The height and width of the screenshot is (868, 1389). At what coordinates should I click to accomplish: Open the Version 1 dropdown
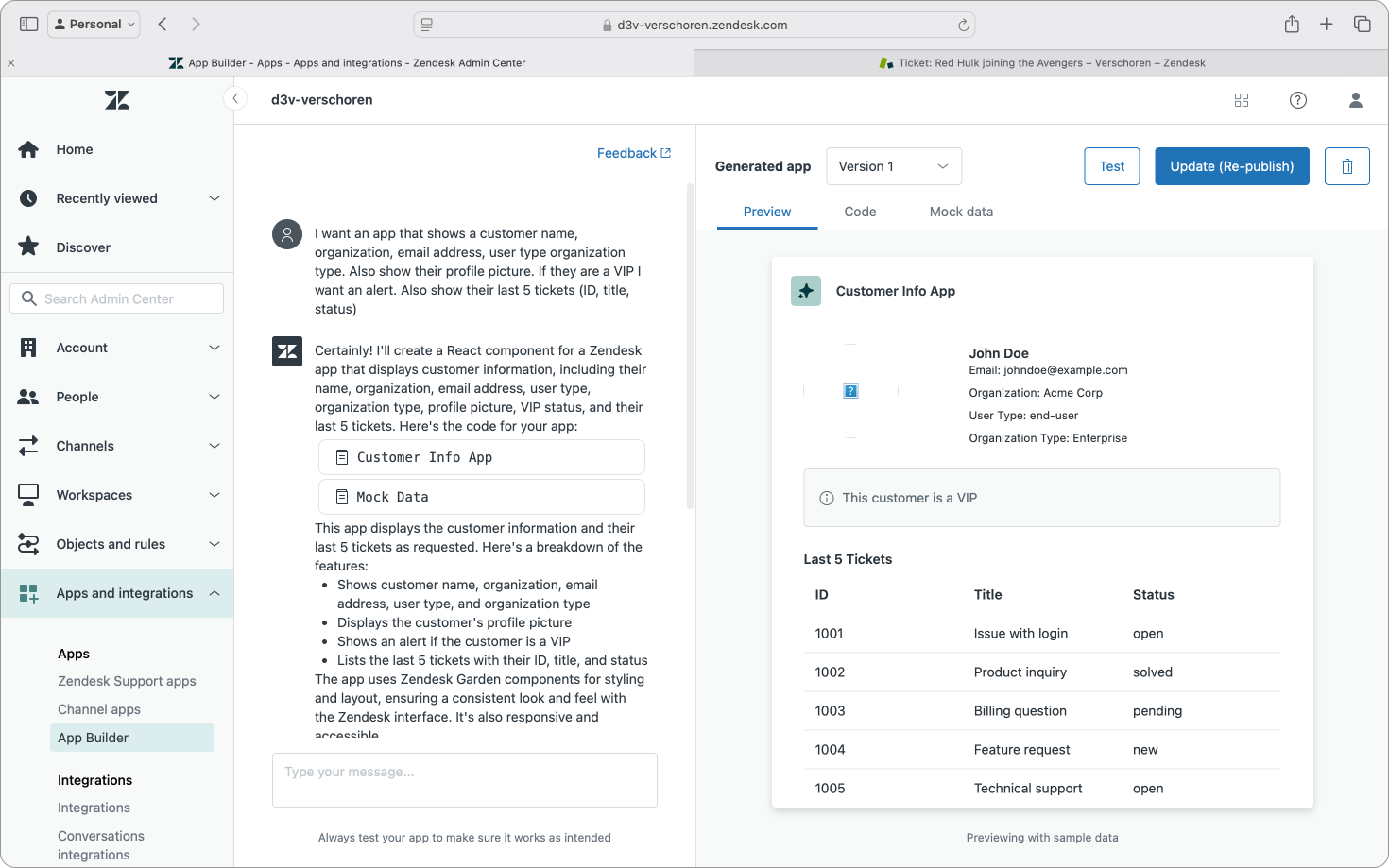tap(894, 166)
